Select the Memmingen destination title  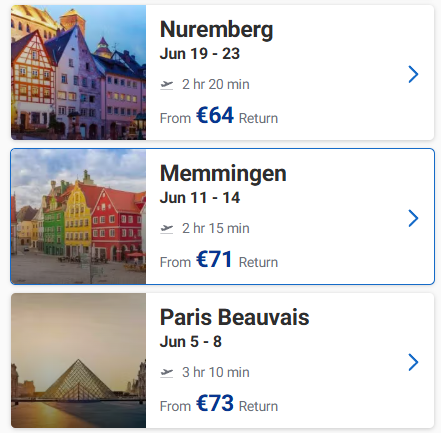click(x=223, y=174)
